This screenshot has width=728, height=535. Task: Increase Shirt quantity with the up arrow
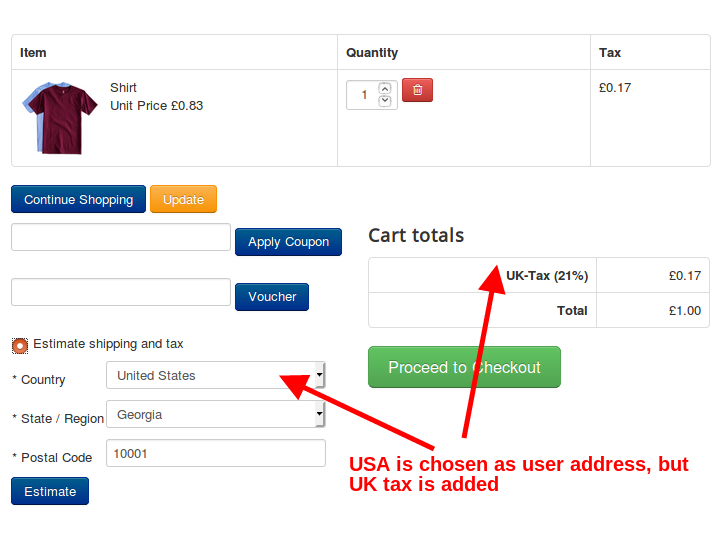coord(385,88)
